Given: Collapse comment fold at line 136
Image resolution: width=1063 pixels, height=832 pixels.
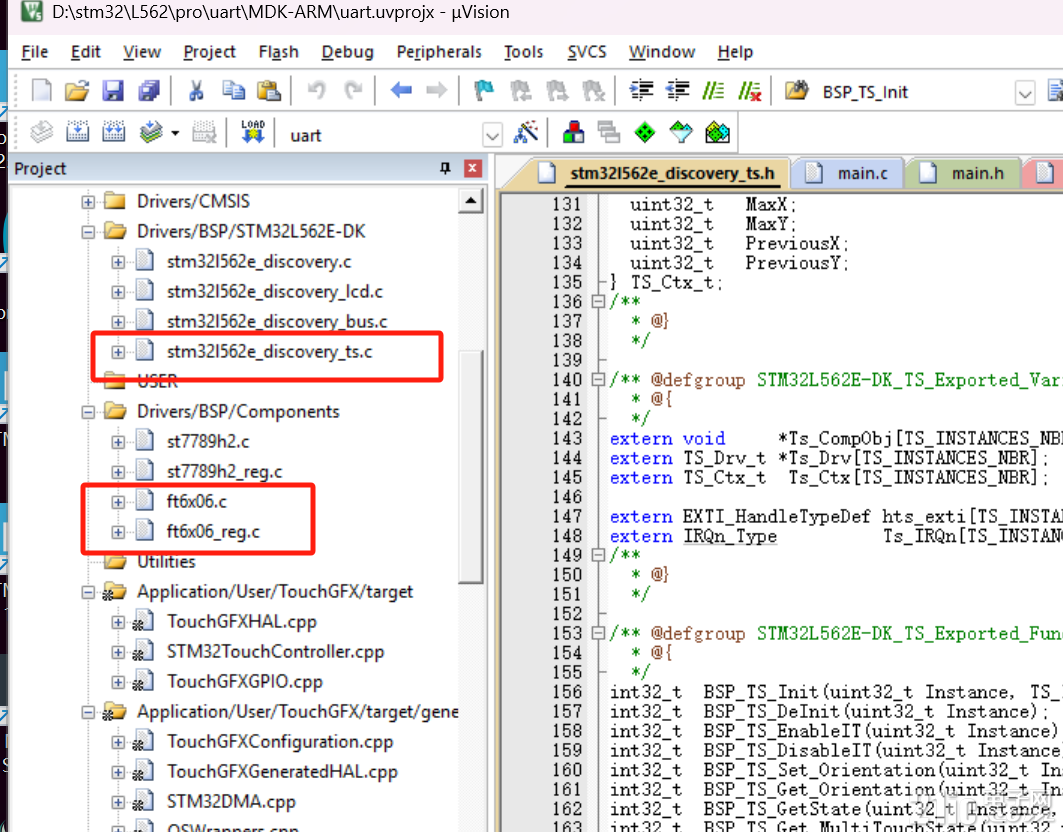Looking at the screenshot, I should pos(598,301).
